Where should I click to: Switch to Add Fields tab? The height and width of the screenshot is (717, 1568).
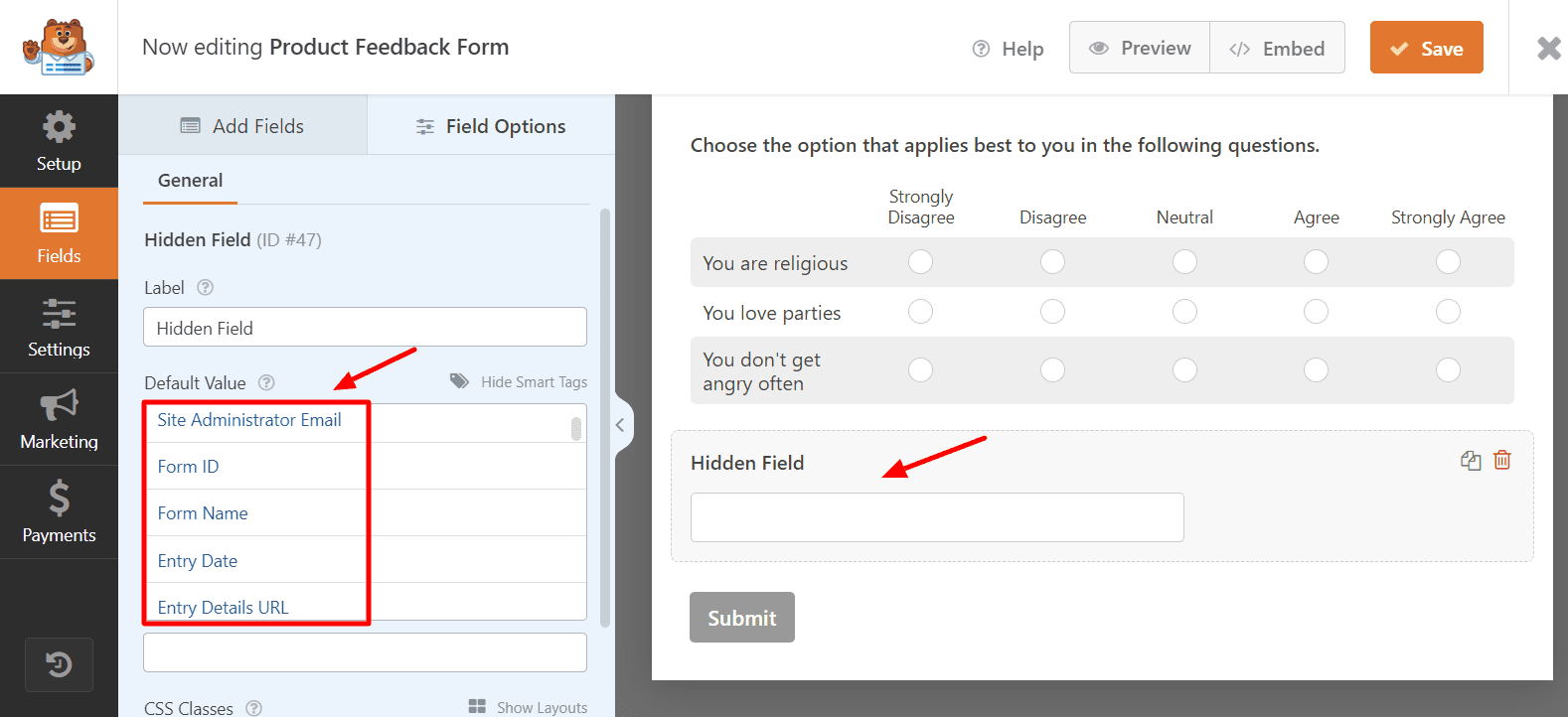[x=242, y=126]
